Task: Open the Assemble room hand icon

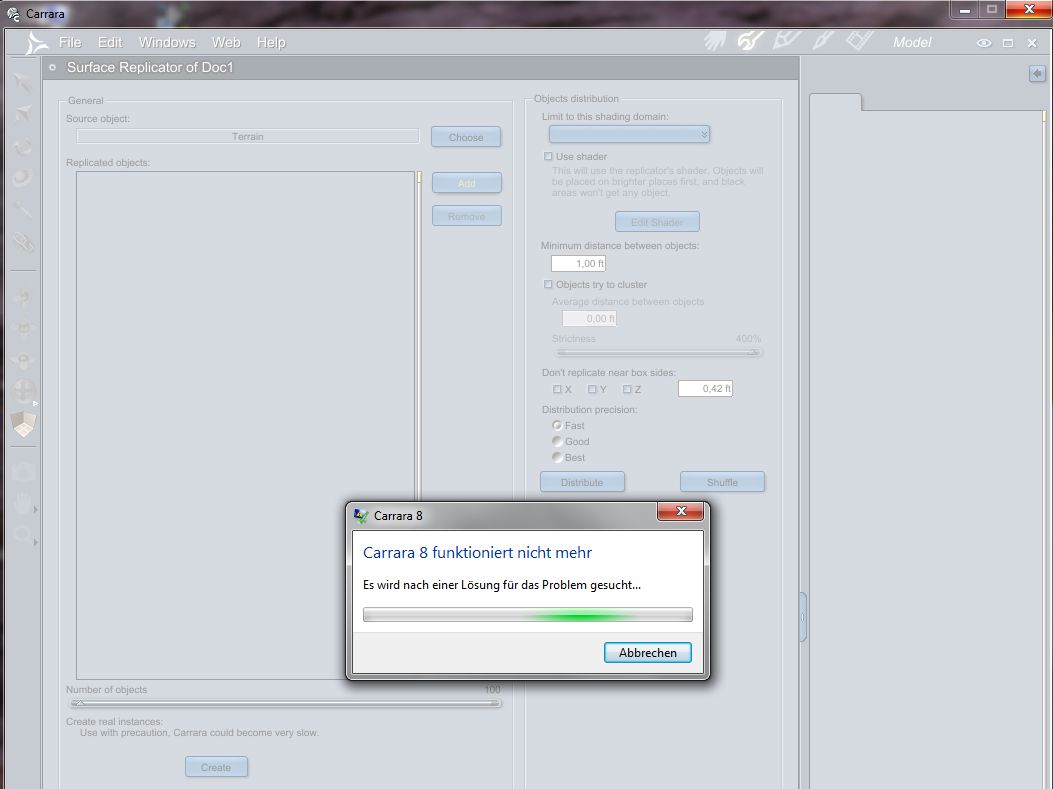Action: click(715, 42)
